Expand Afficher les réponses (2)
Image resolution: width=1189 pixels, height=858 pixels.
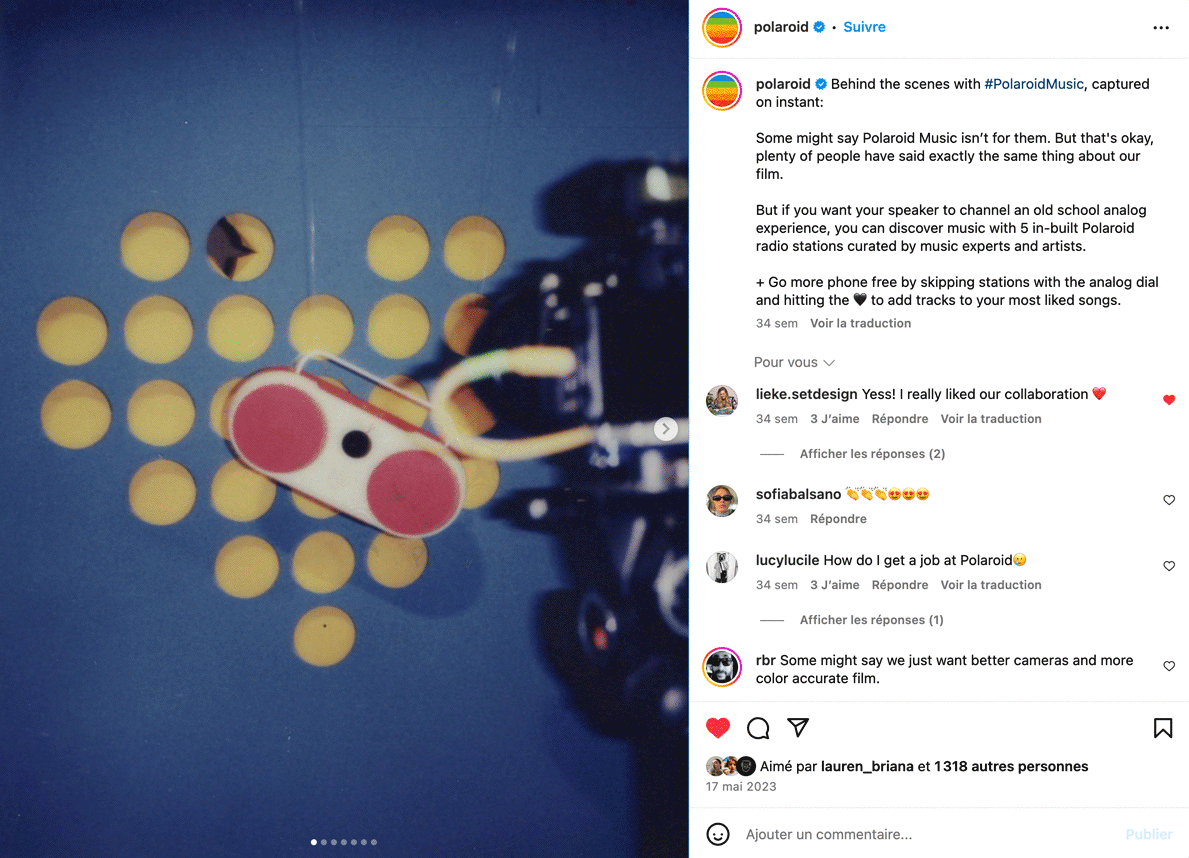872,454
